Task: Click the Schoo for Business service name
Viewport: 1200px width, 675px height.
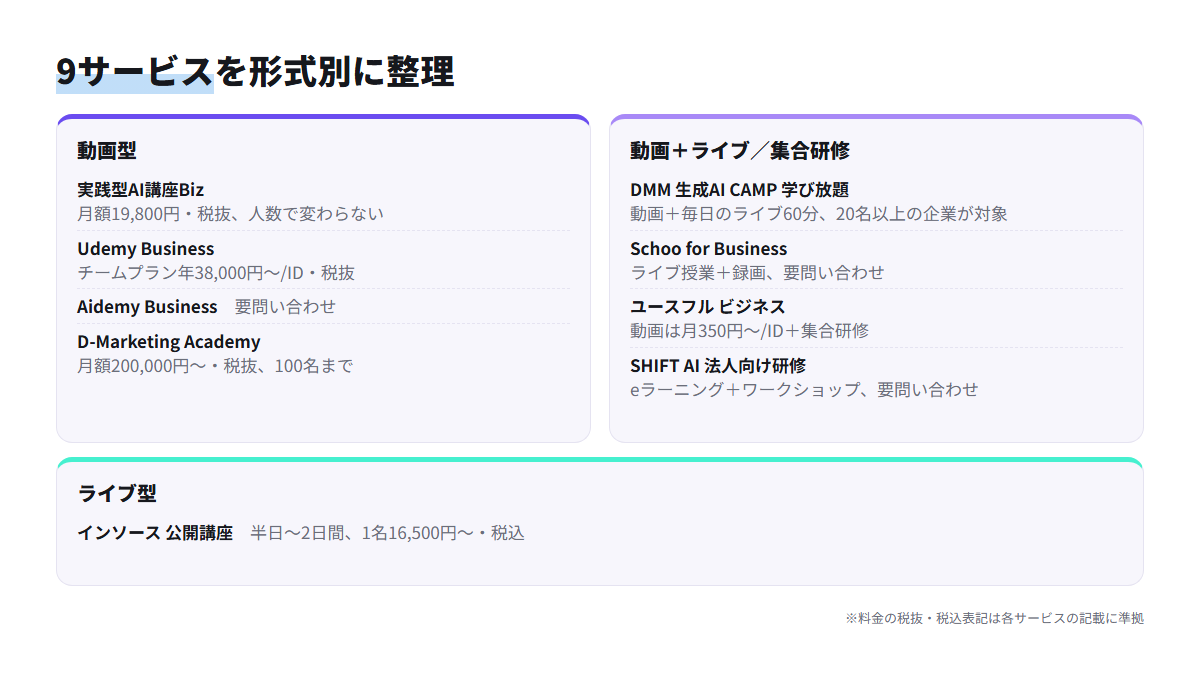Action: 709,249
